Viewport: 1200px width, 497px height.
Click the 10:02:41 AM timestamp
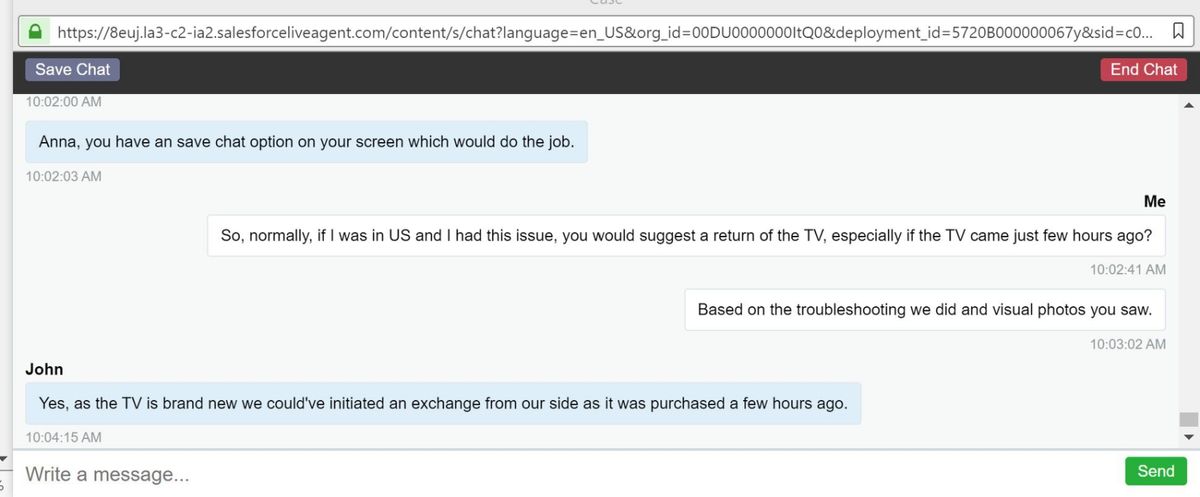tap(1127, 270)
